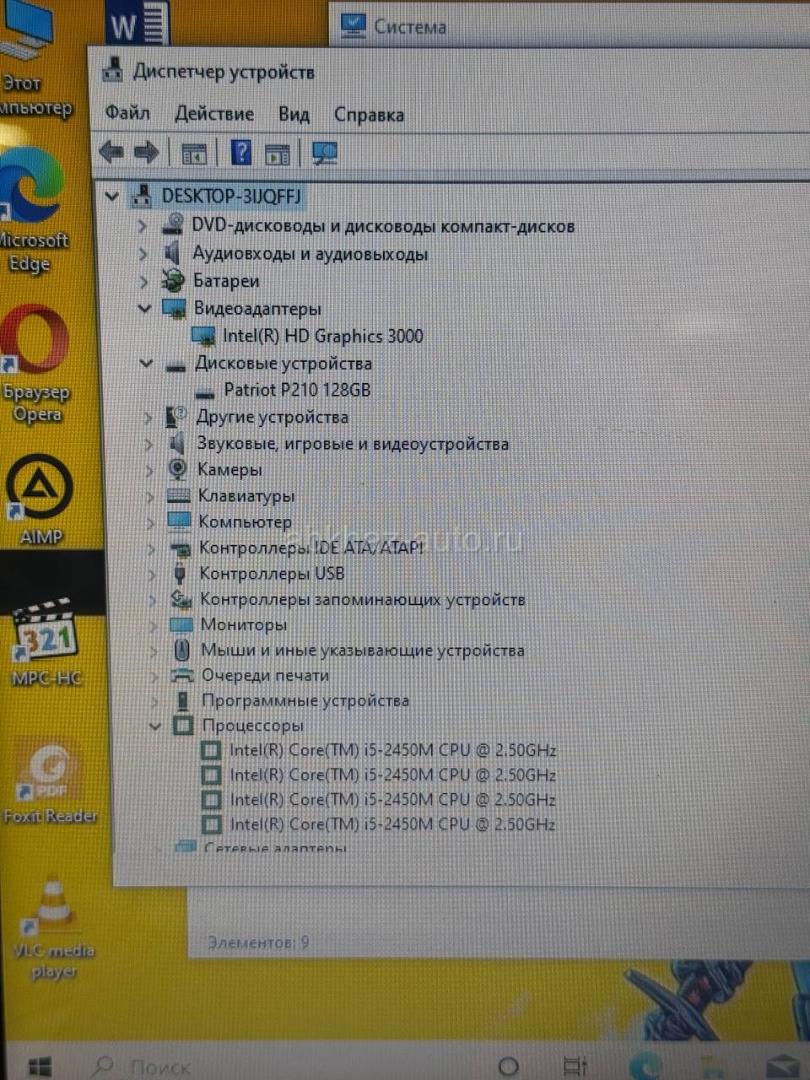Screen dimensions: 810x1080
Task: Open the Файл menu
Action: click(x=127, y=114)
